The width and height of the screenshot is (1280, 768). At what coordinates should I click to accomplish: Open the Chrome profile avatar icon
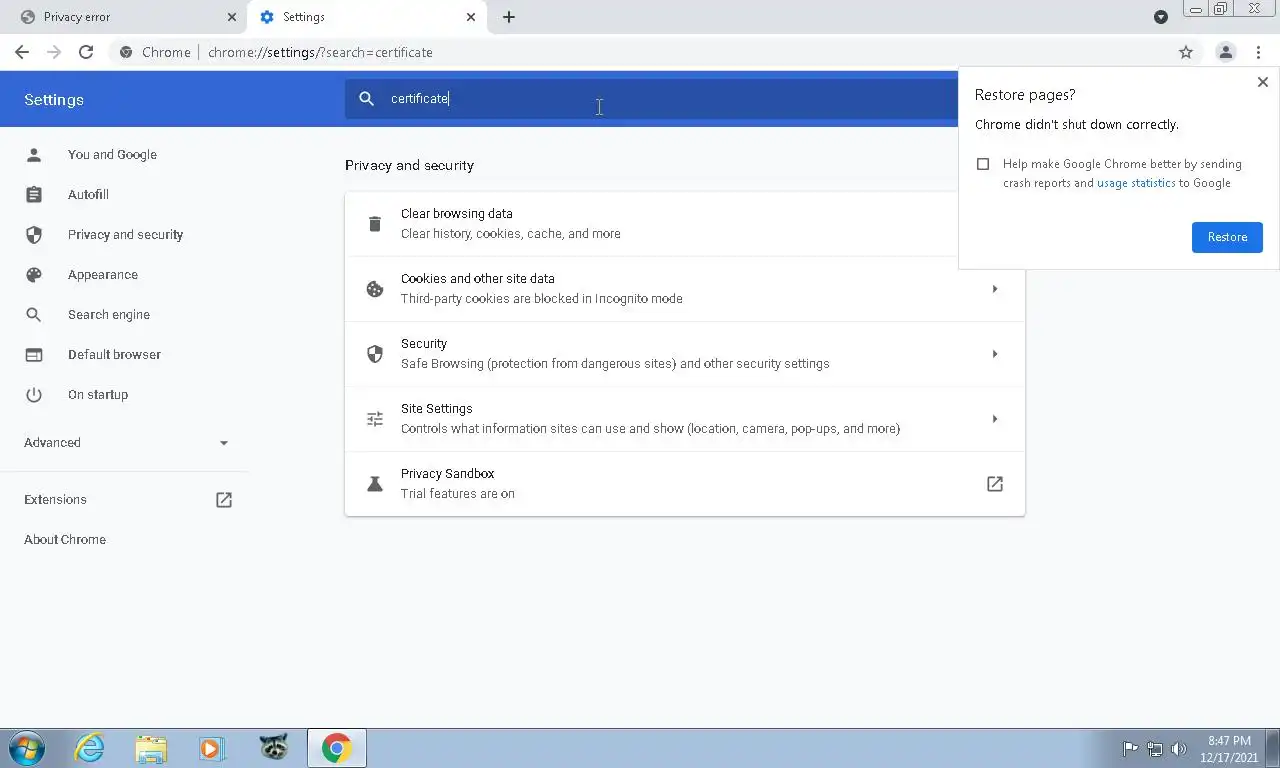click(1225, 52)
